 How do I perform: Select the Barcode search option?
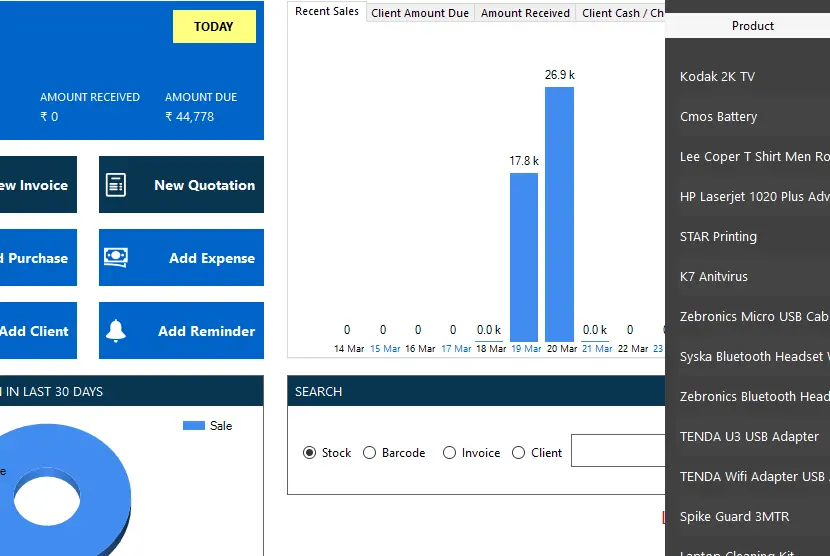coord(370,453)
